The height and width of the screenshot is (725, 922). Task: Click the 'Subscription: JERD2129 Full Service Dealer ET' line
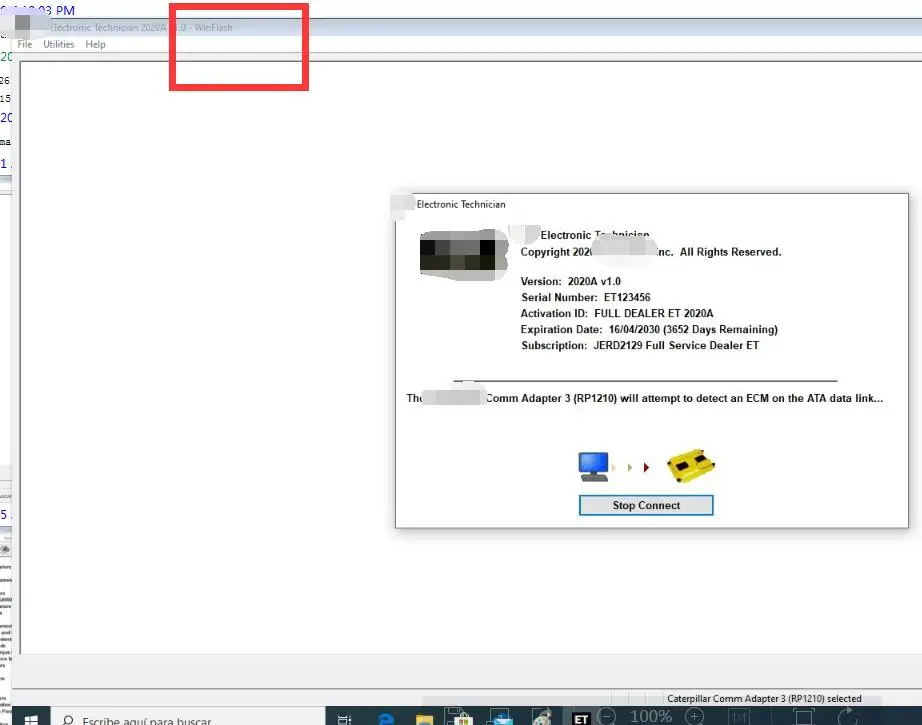[x=640, y=345]
